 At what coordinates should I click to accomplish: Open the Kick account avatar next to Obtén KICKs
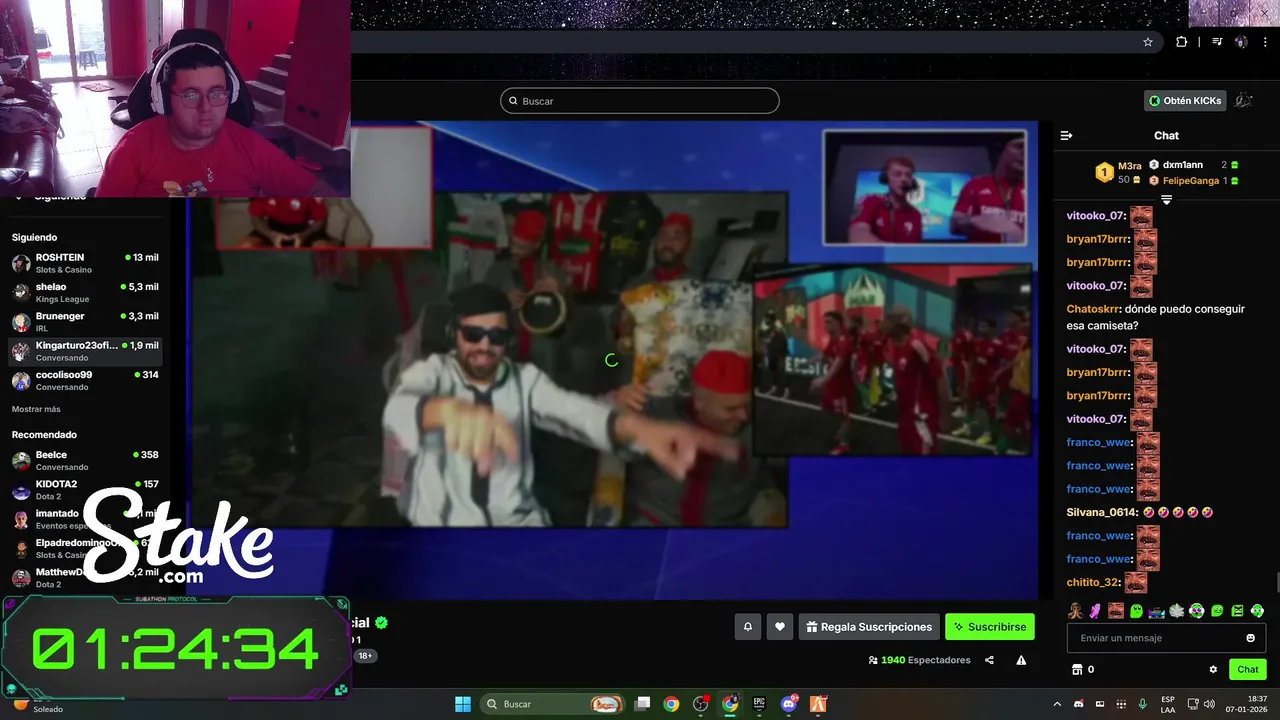pyautogui.click(x=1244, y=100)
